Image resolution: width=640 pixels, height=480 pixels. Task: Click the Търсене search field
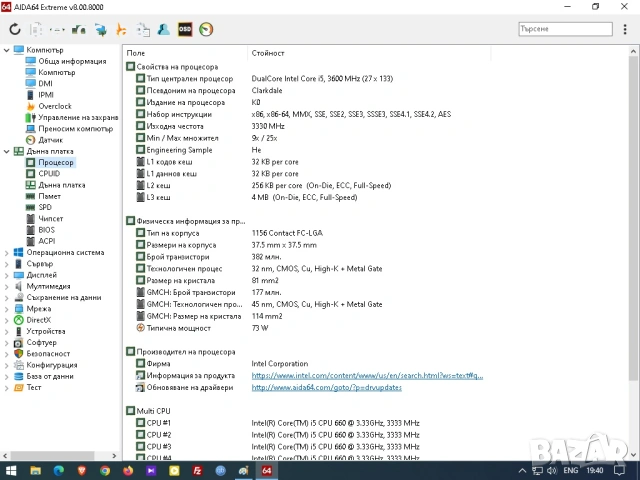565,29
